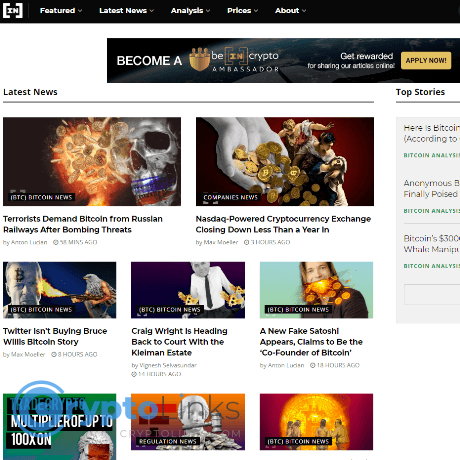Expand the Featured menu chevron
Image resolution: width=460 pixels, height=460 pixels.
(x=80, y=11)
